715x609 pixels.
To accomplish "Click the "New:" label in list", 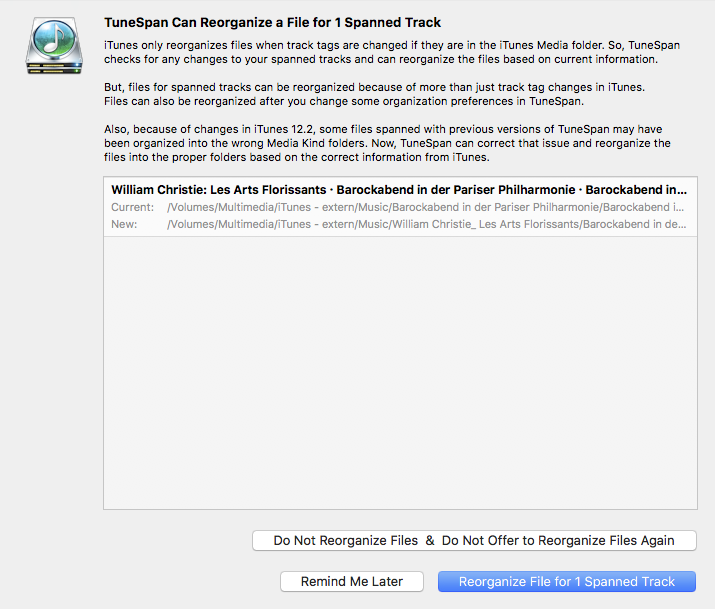I will [x=124, y=224].
